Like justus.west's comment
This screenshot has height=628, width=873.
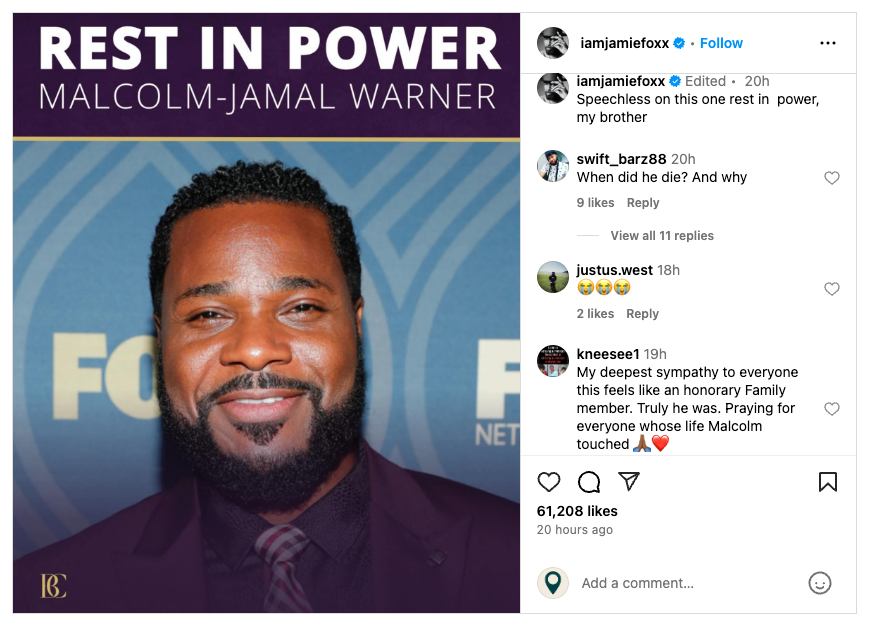click(832, 289)
